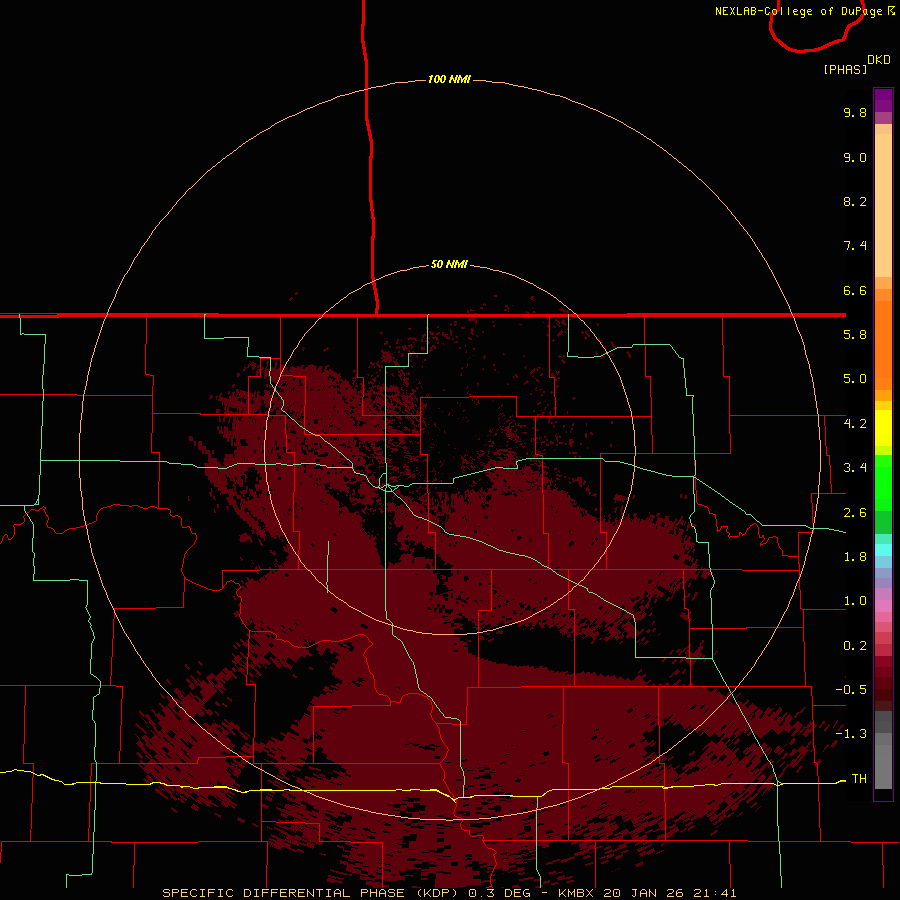This screenshot has height=900, width=900.
Task: Select the 0.2 scale label
Action: [855, 646]
